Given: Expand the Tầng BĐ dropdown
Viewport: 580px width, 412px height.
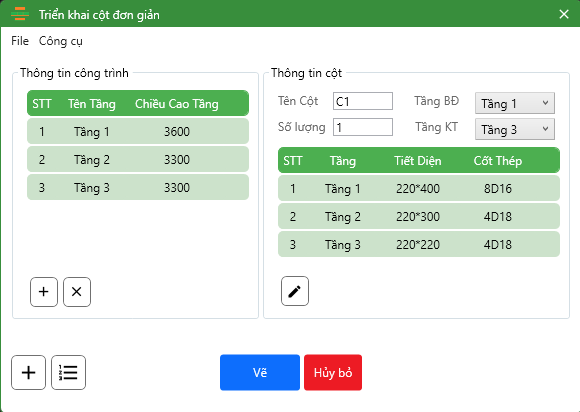Looking at the screenshot, I should pos(515,103).
